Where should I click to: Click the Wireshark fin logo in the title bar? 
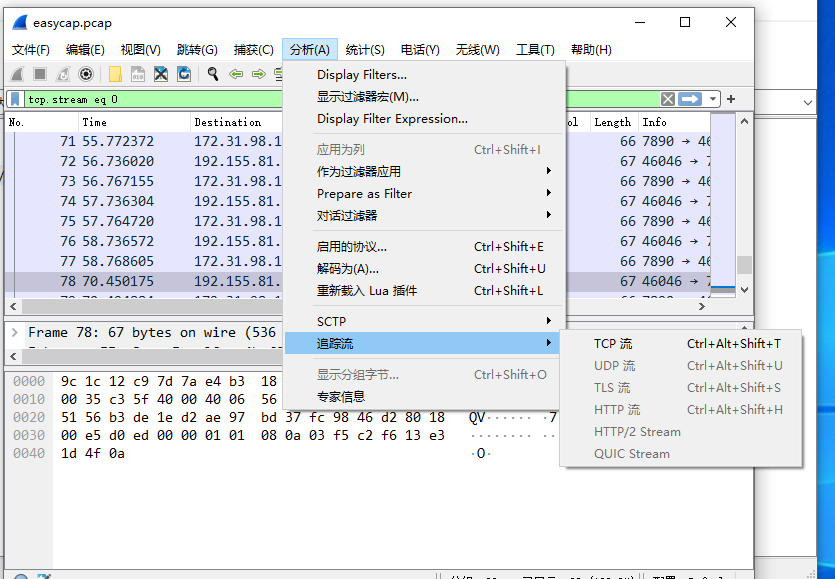20,23
